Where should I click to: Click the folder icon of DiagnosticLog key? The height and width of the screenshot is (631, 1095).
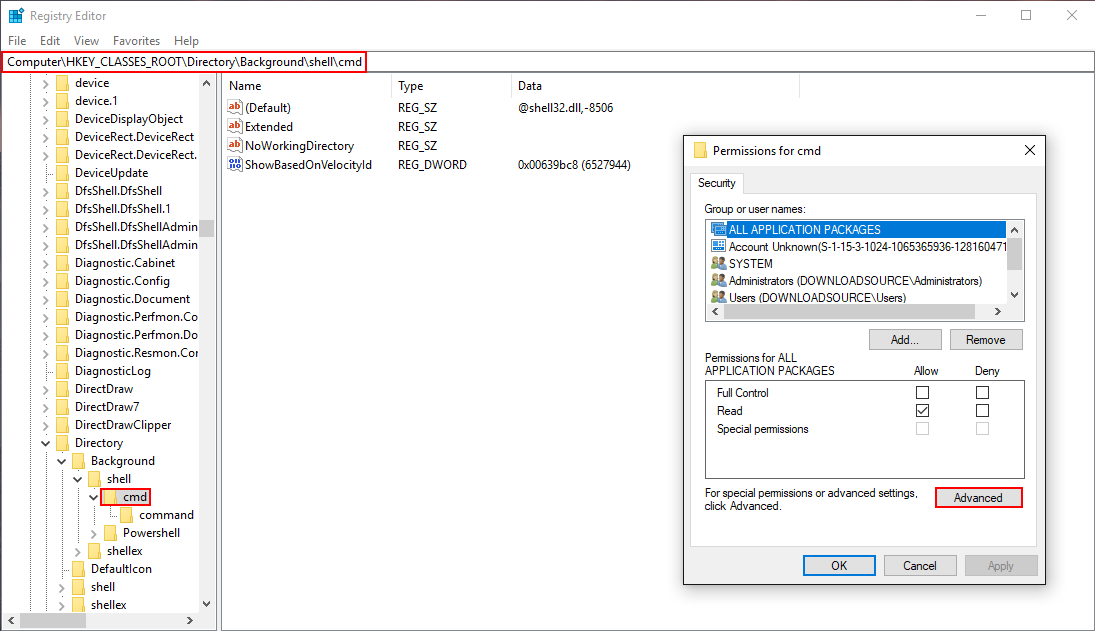63,371
